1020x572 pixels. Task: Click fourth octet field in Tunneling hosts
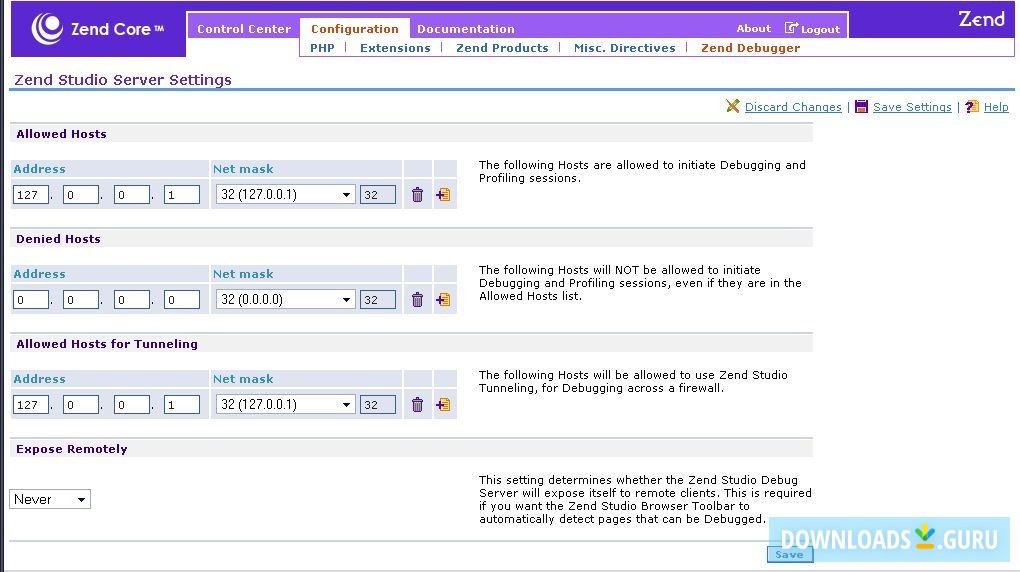pos(181,405)
